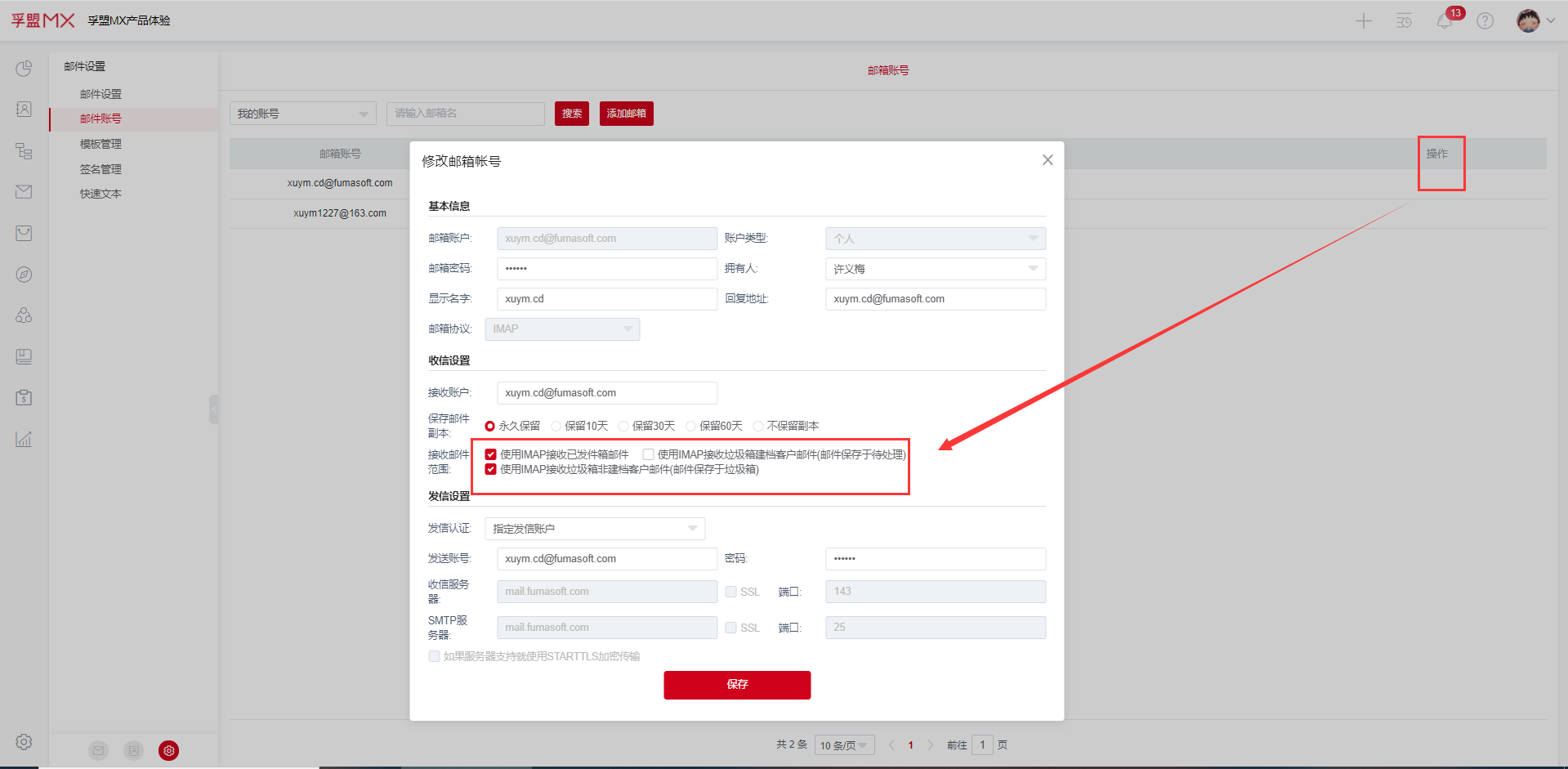Click the gear settings icon at bottom-left
The width and height of the screenshot is (1568, 769).
tap(24, 741)
